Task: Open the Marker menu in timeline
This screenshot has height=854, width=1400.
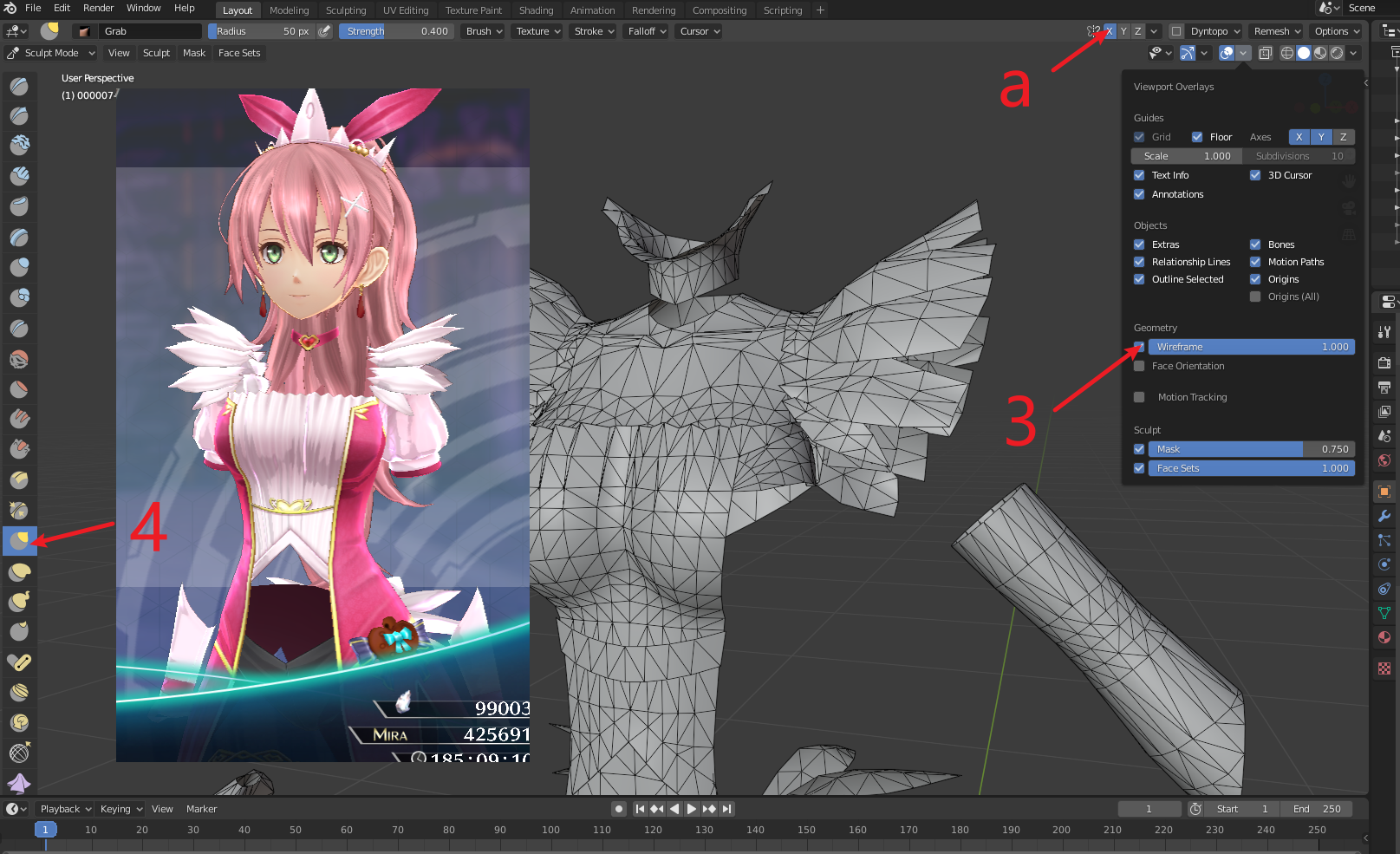Action: (x=201, y=809)
